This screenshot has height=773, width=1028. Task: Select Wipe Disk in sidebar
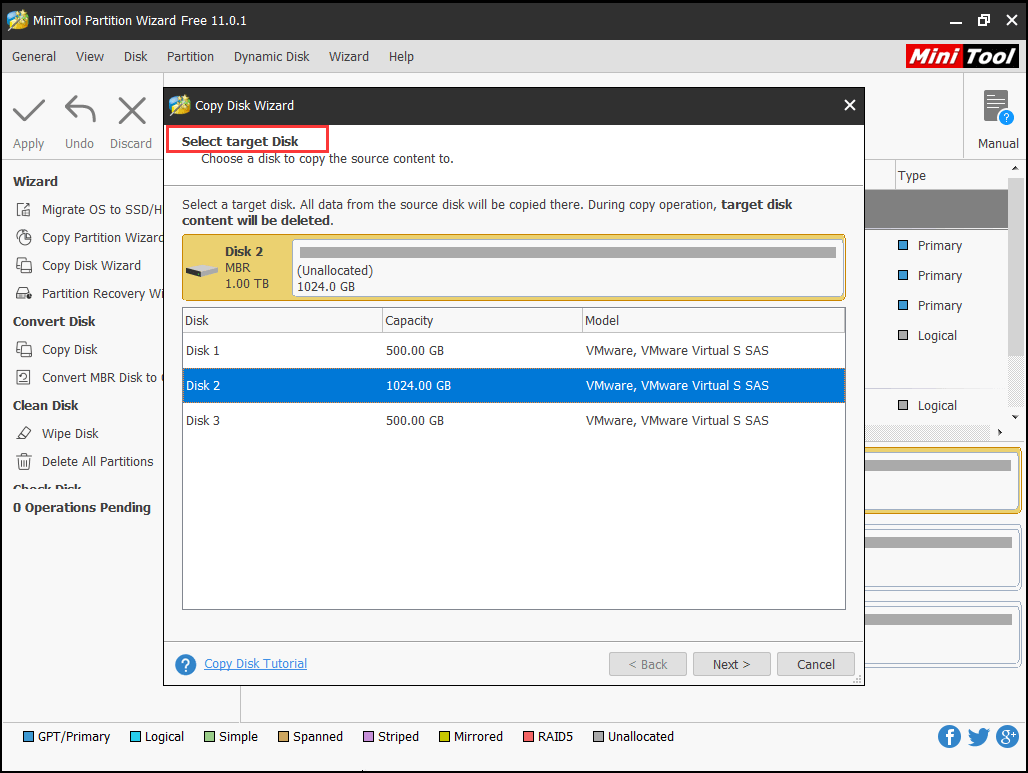coord(70,434)
